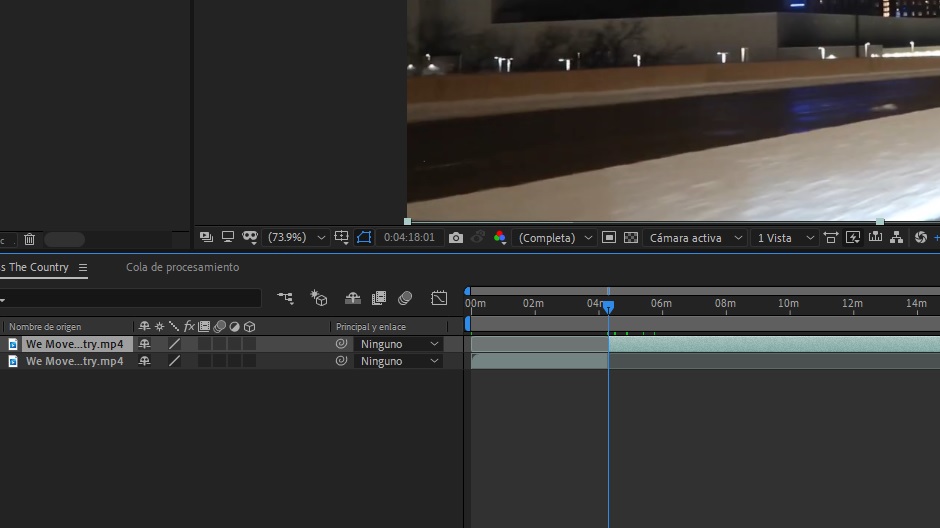Click the primary viewer monitor icon
Viewport: 940px width, 528px height.
[228, 237]
